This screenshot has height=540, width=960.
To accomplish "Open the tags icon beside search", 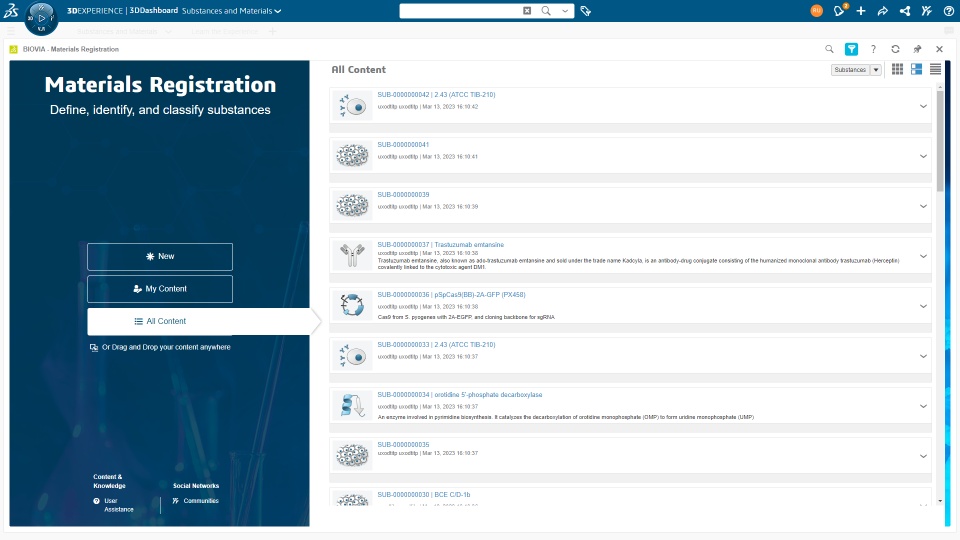I will (x=586, y=11).
